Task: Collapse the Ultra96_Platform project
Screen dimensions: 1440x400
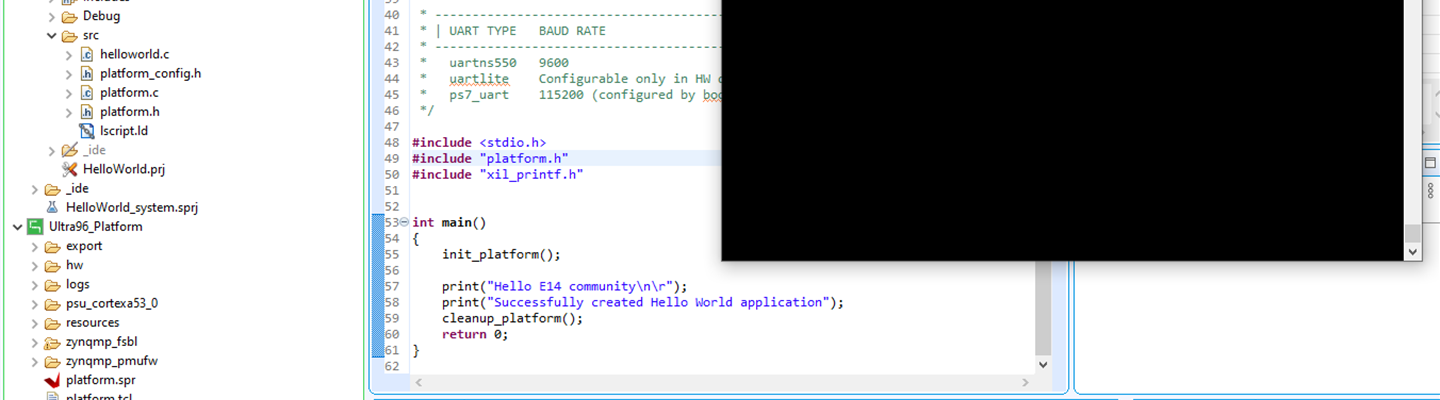Action: tap(18, 227)
